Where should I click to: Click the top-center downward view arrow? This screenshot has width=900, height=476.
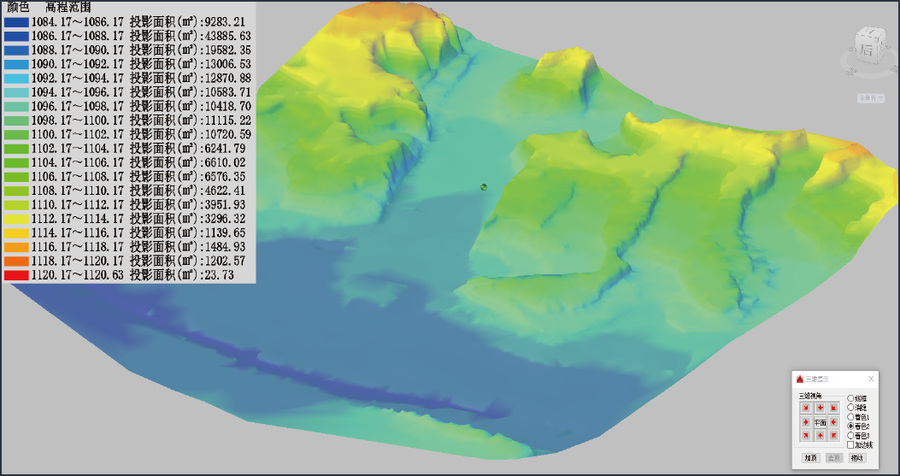point(820,408)
